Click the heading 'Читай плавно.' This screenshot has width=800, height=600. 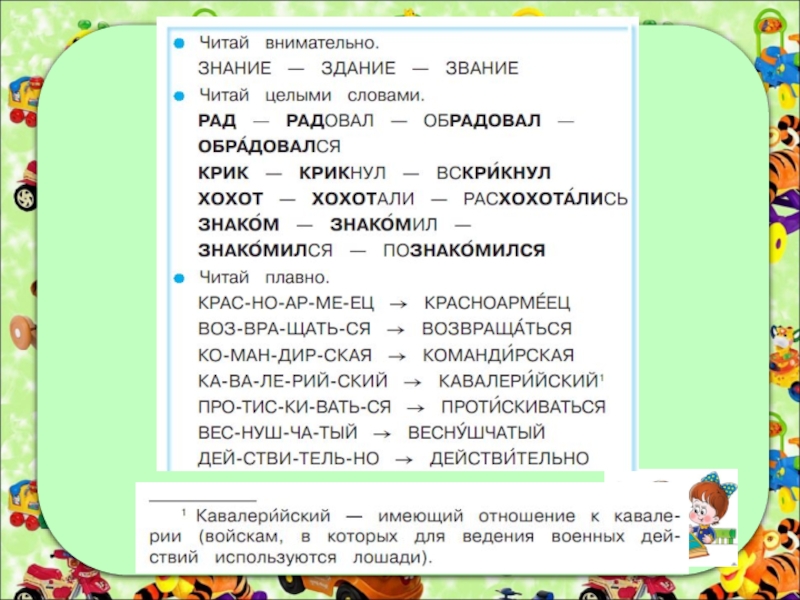[x=264, y=278]
